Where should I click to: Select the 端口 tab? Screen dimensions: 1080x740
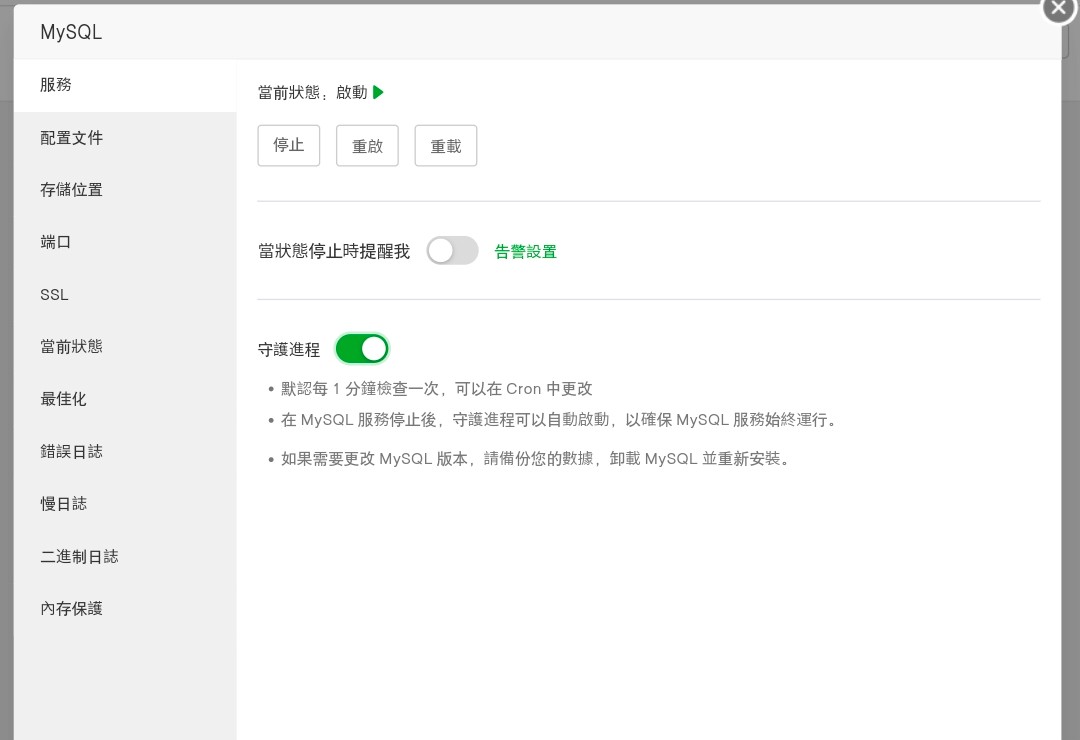pyautogui.click(x=125, y=242)
